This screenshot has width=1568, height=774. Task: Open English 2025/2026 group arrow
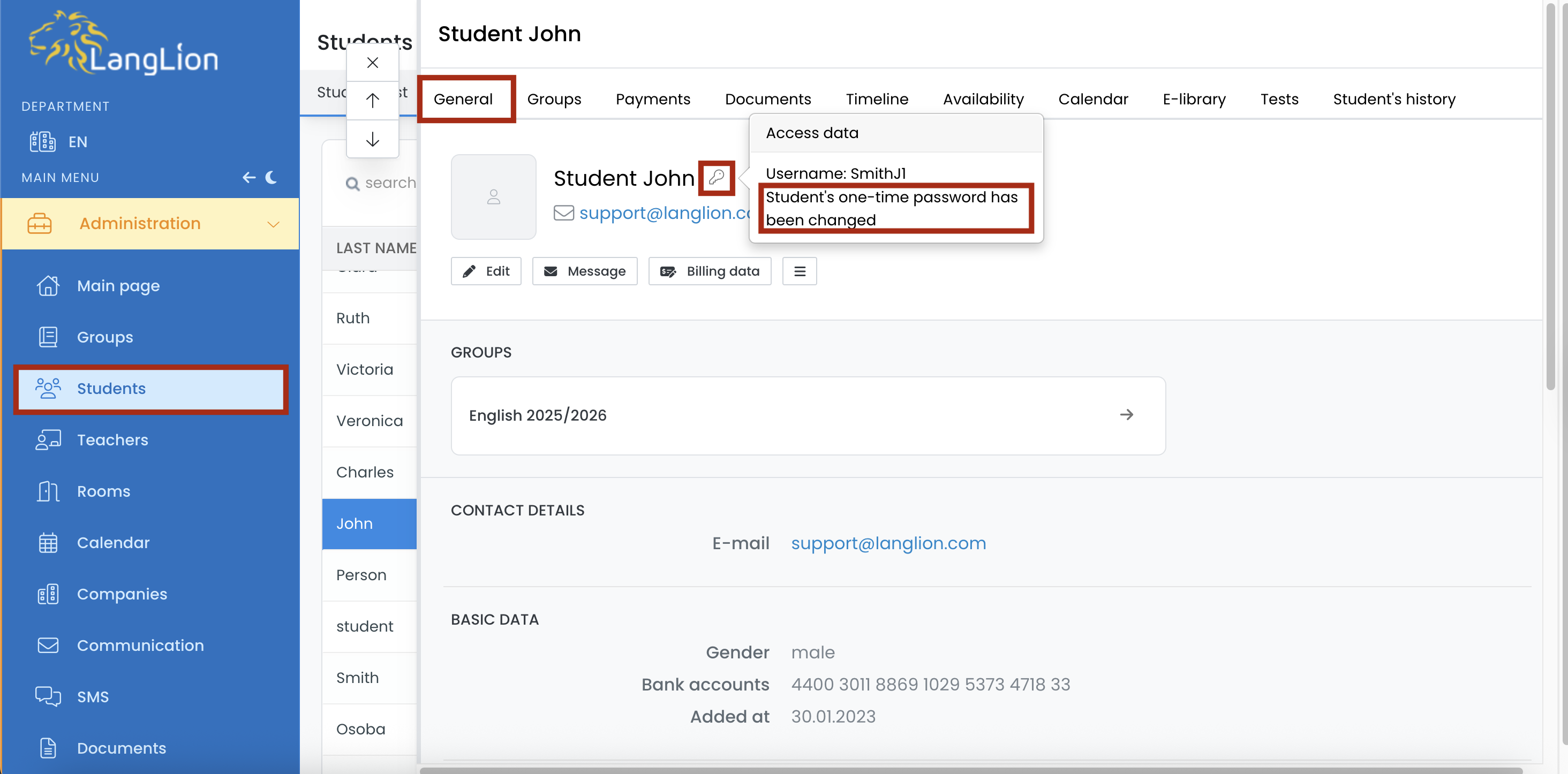[1126, 415]
